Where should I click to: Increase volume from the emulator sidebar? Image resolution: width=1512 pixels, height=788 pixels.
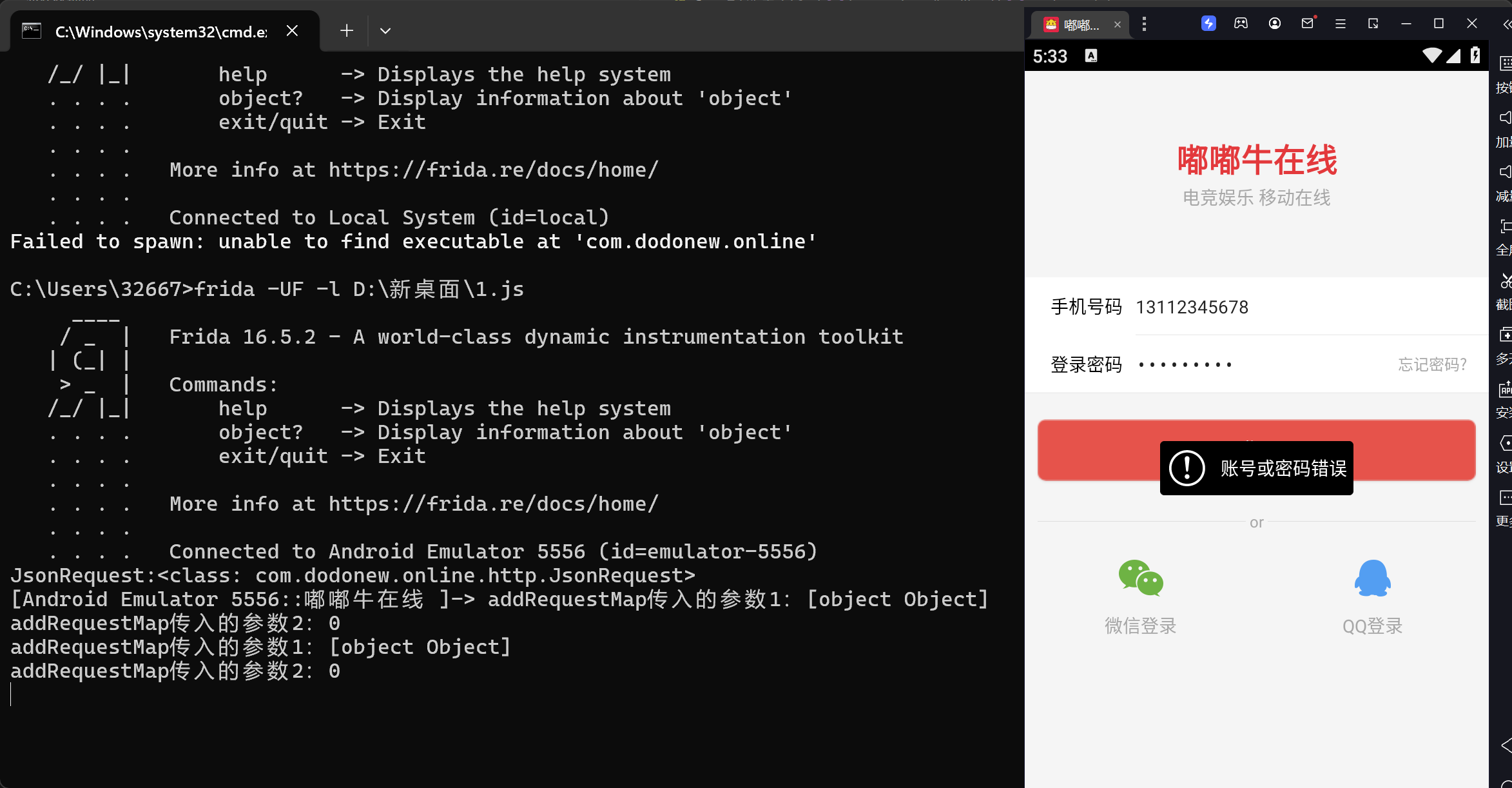[x=1506, y=119]
